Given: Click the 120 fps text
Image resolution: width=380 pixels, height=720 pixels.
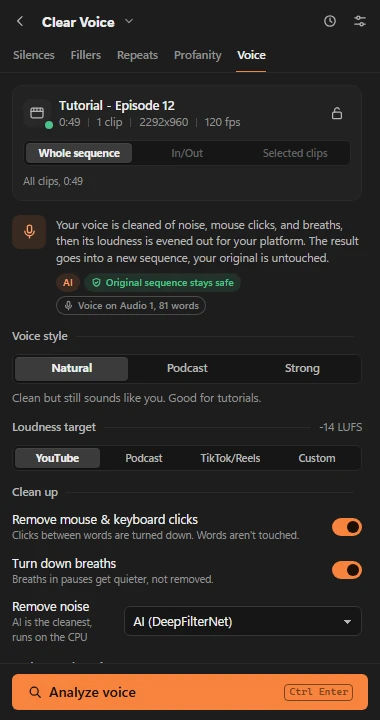Looking at the screenshot, I should [223, 123].
